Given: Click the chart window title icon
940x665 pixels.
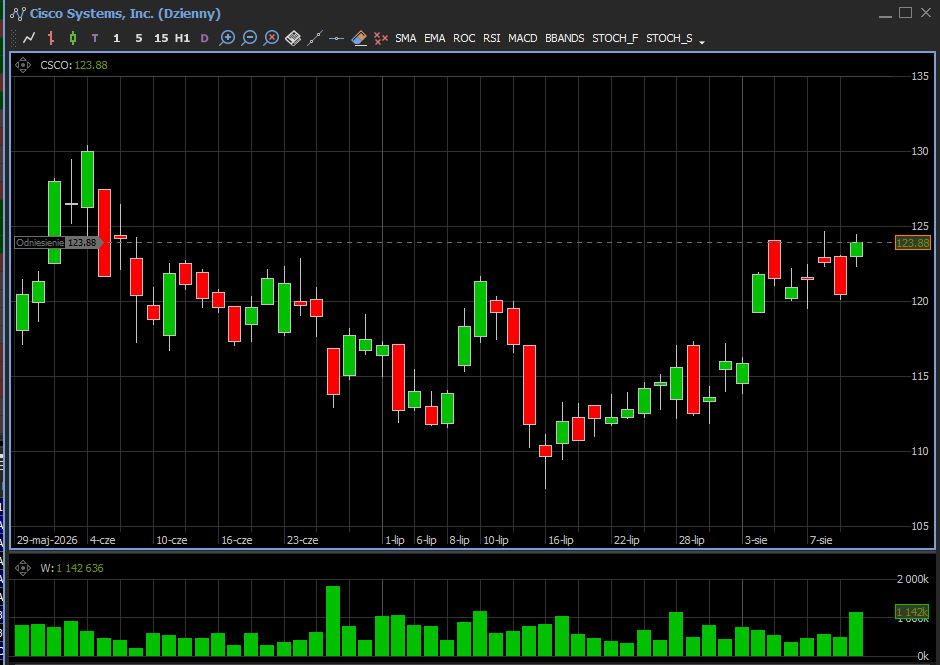Looking at the screenshot, I should pyautogui.click(x=18, y=13).
